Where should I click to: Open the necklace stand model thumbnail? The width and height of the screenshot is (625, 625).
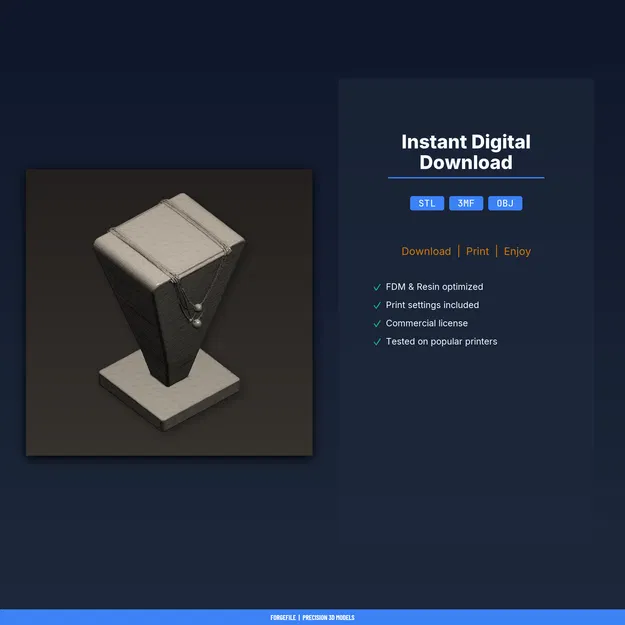click(169, 312)
